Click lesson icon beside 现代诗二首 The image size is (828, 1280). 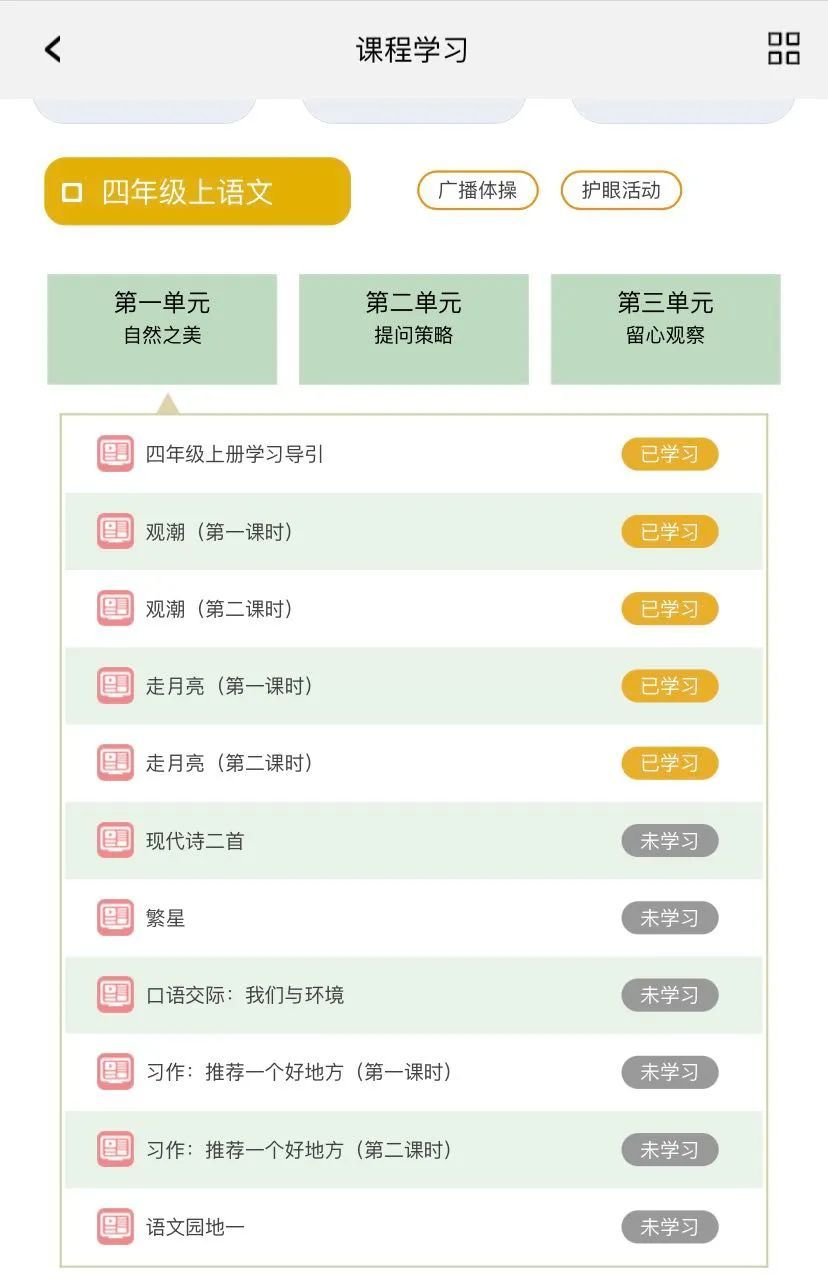[x=115, y=840]
